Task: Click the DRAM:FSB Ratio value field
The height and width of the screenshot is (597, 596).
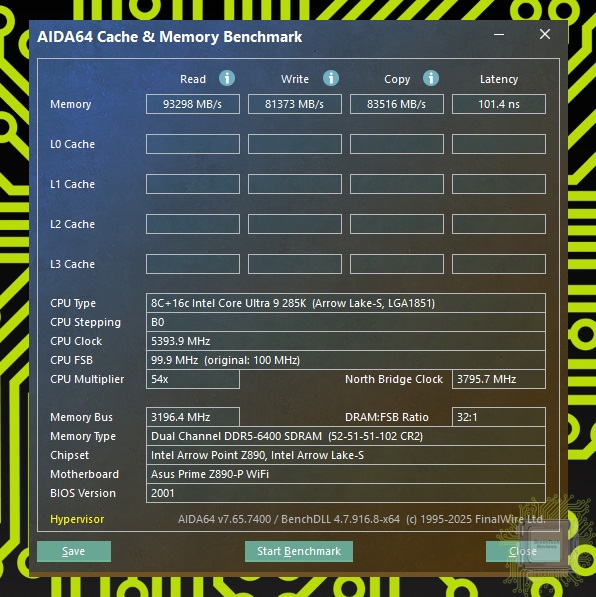Action: pos(499,417)
